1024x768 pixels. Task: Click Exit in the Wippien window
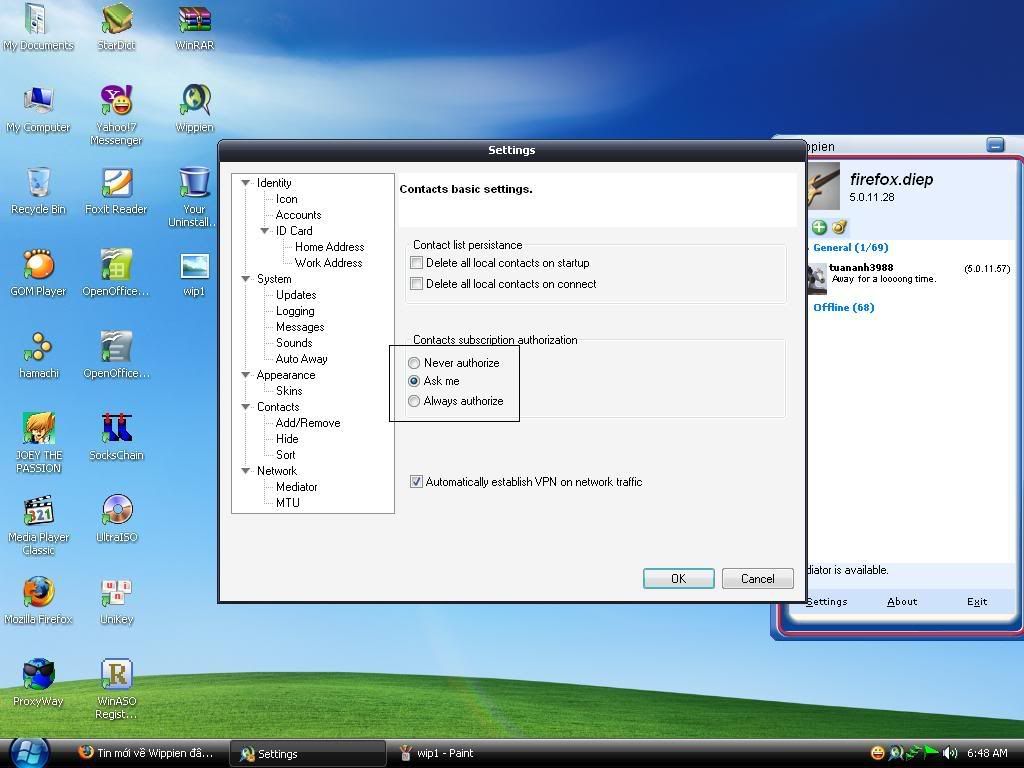(977, 601)
